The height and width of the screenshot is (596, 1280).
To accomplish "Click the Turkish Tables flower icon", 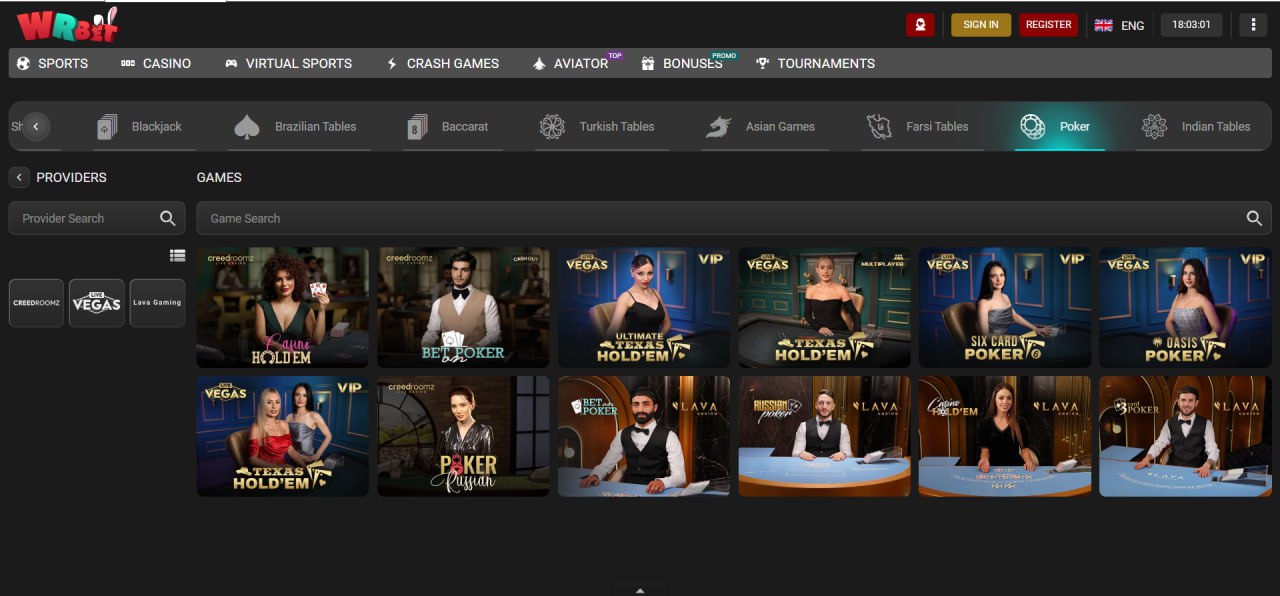I will point(552,126).
